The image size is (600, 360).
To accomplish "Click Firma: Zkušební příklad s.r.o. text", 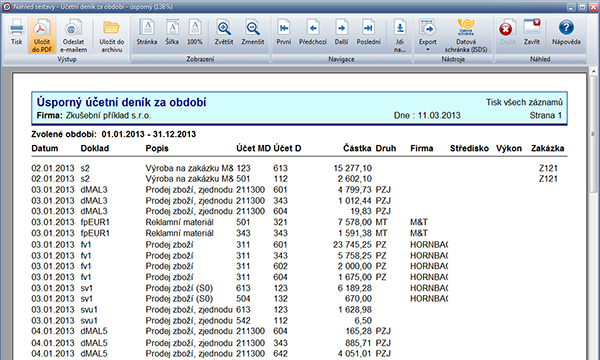I will 94,116.
